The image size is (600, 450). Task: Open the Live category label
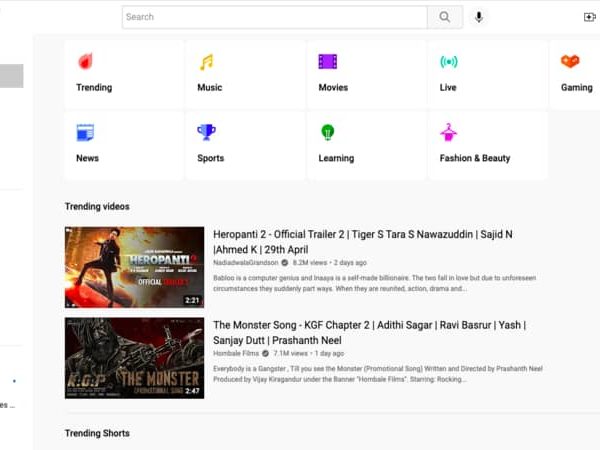[x=448, y=88]
